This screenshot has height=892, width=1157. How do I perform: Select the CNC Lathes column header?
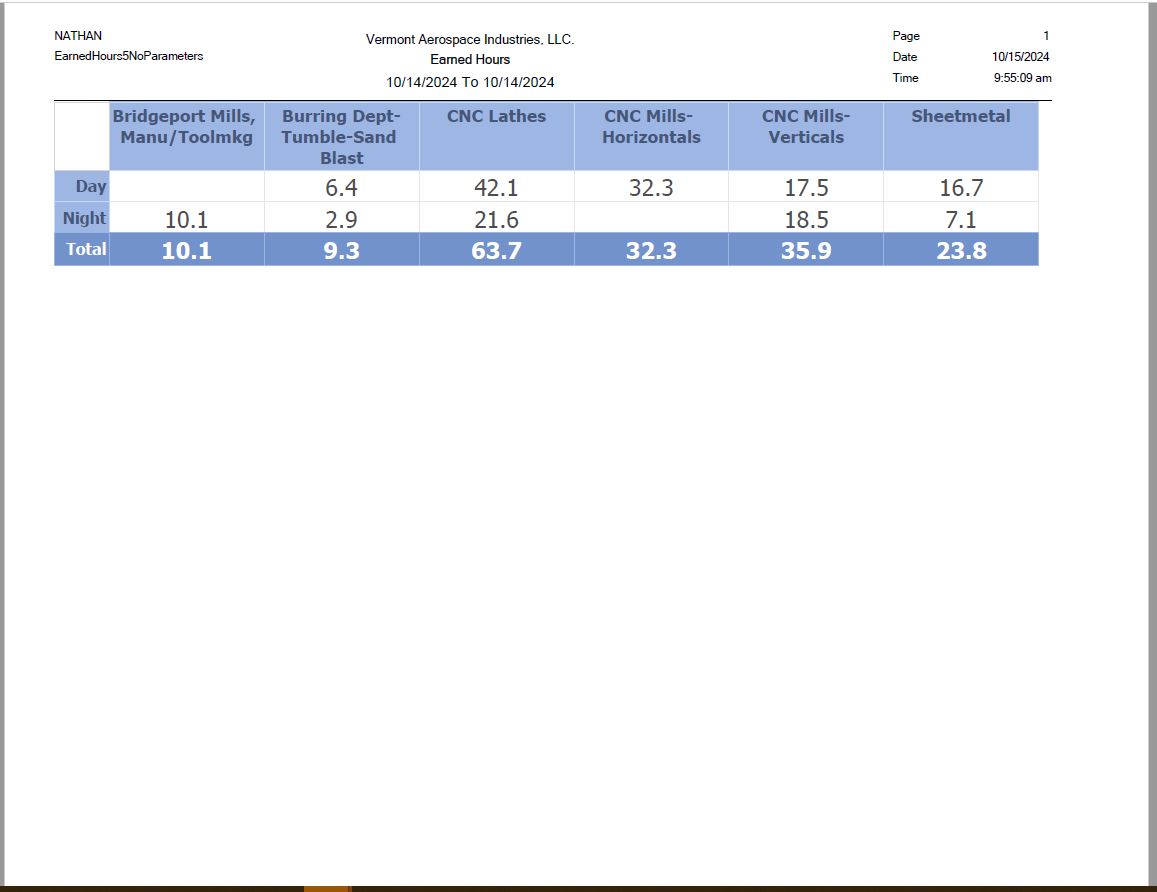497,136
